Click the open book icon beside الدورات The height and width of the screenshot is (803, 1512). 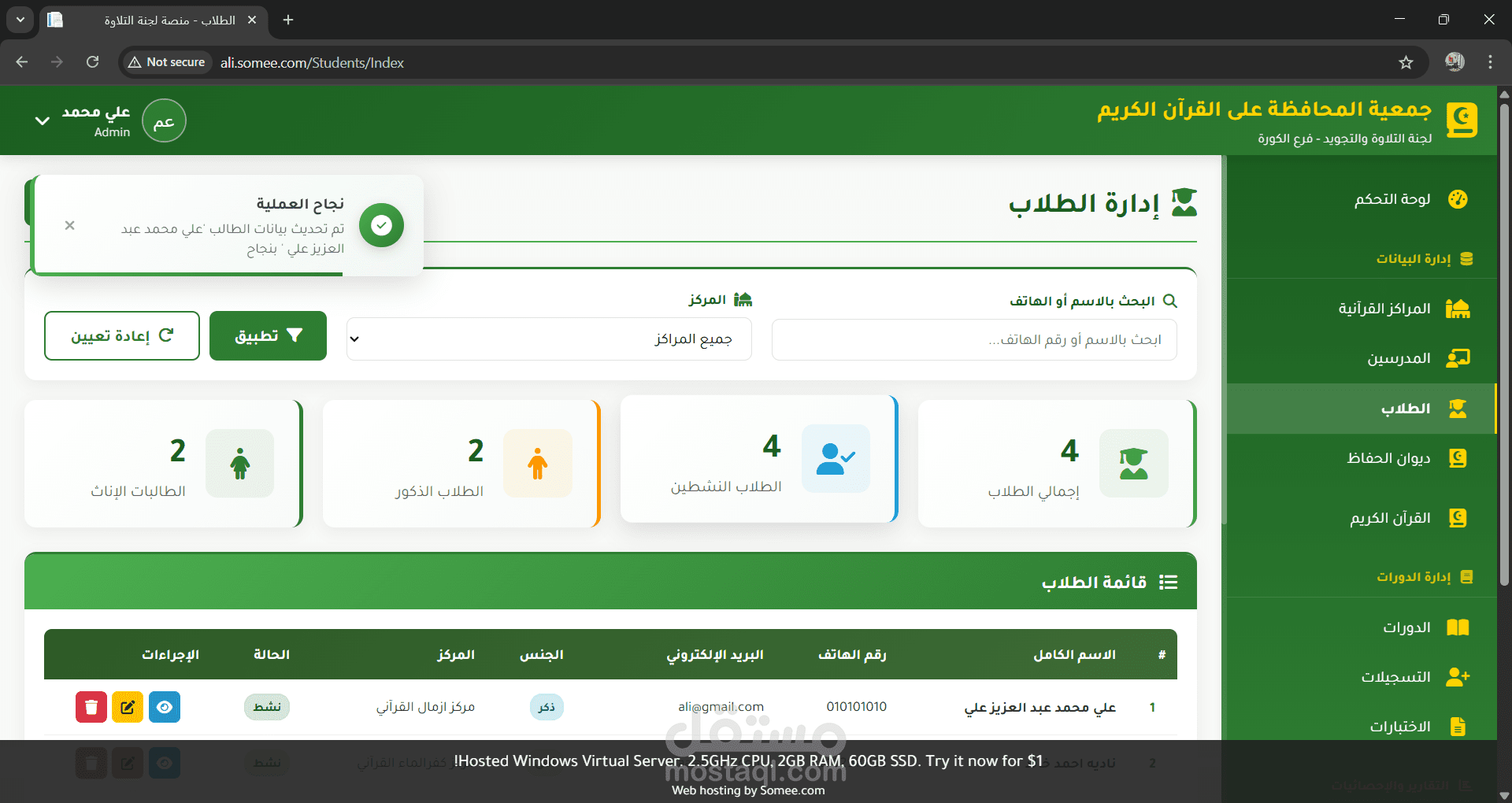[1458, 627]
